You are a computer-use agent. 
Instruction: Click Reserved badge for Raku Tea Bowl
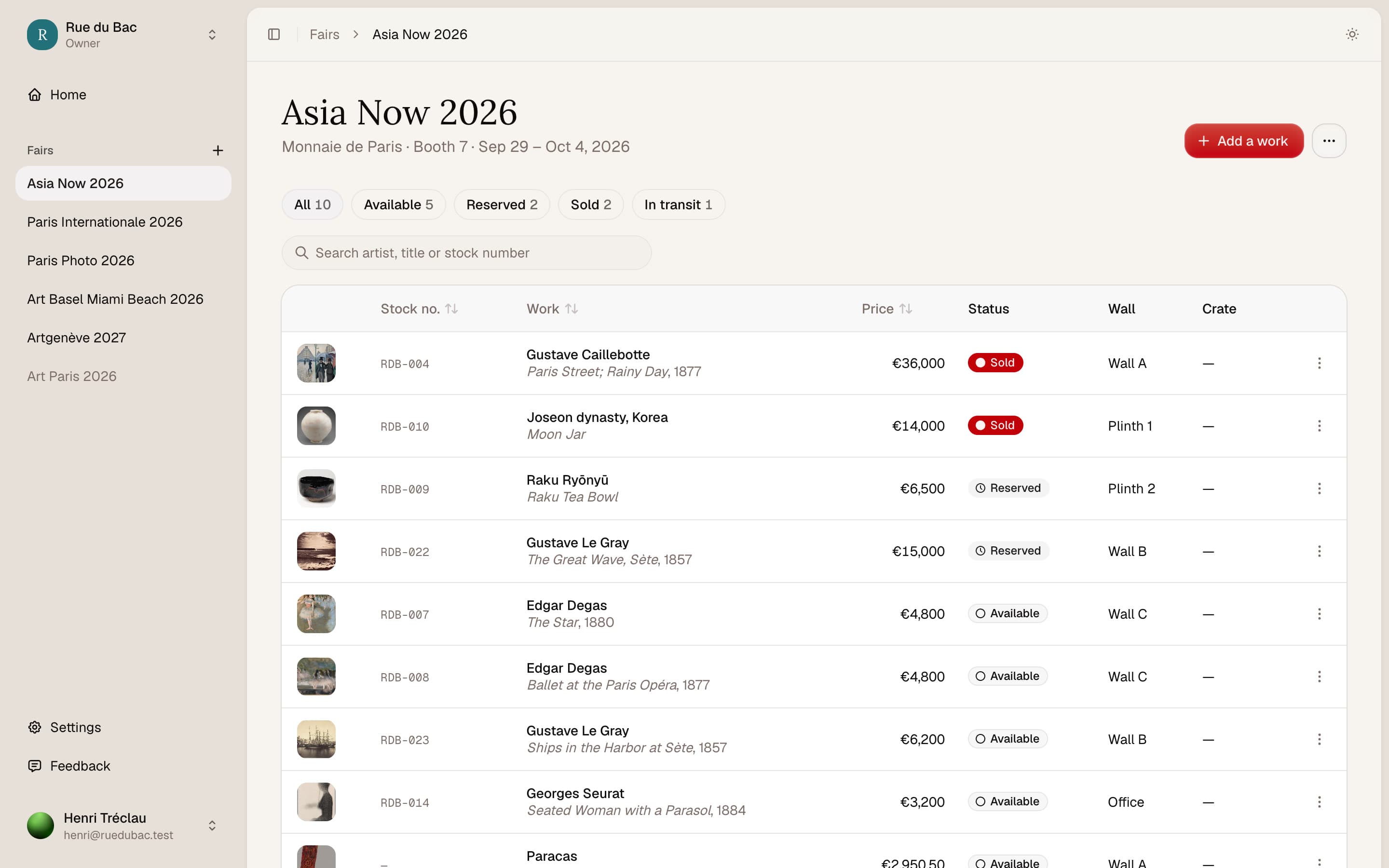tap(1008, 488)
